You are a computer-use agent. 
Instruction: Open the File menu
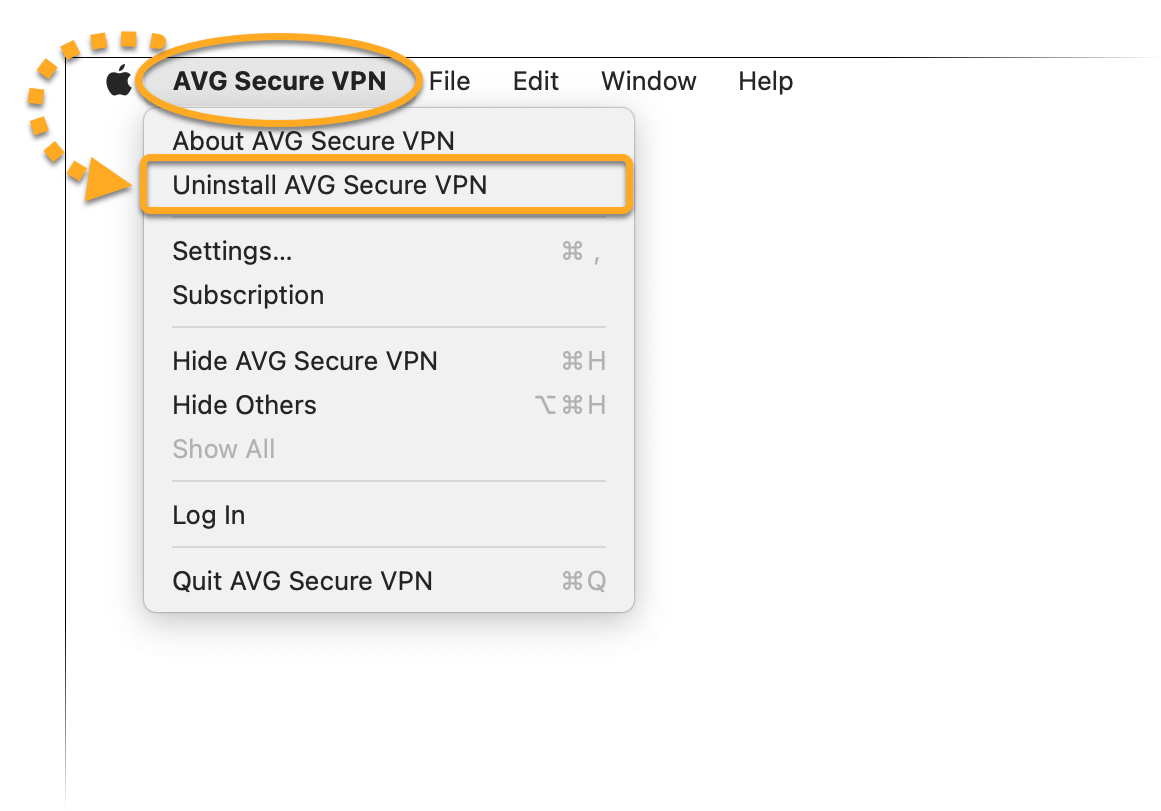(449, 82)
